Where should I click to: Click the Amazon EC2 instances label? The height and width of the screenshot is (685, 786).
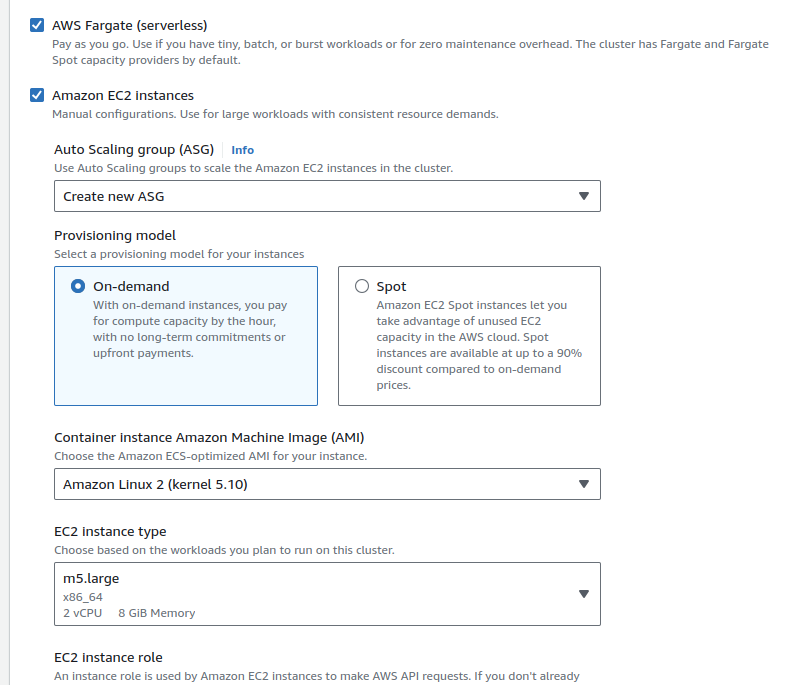123,96
